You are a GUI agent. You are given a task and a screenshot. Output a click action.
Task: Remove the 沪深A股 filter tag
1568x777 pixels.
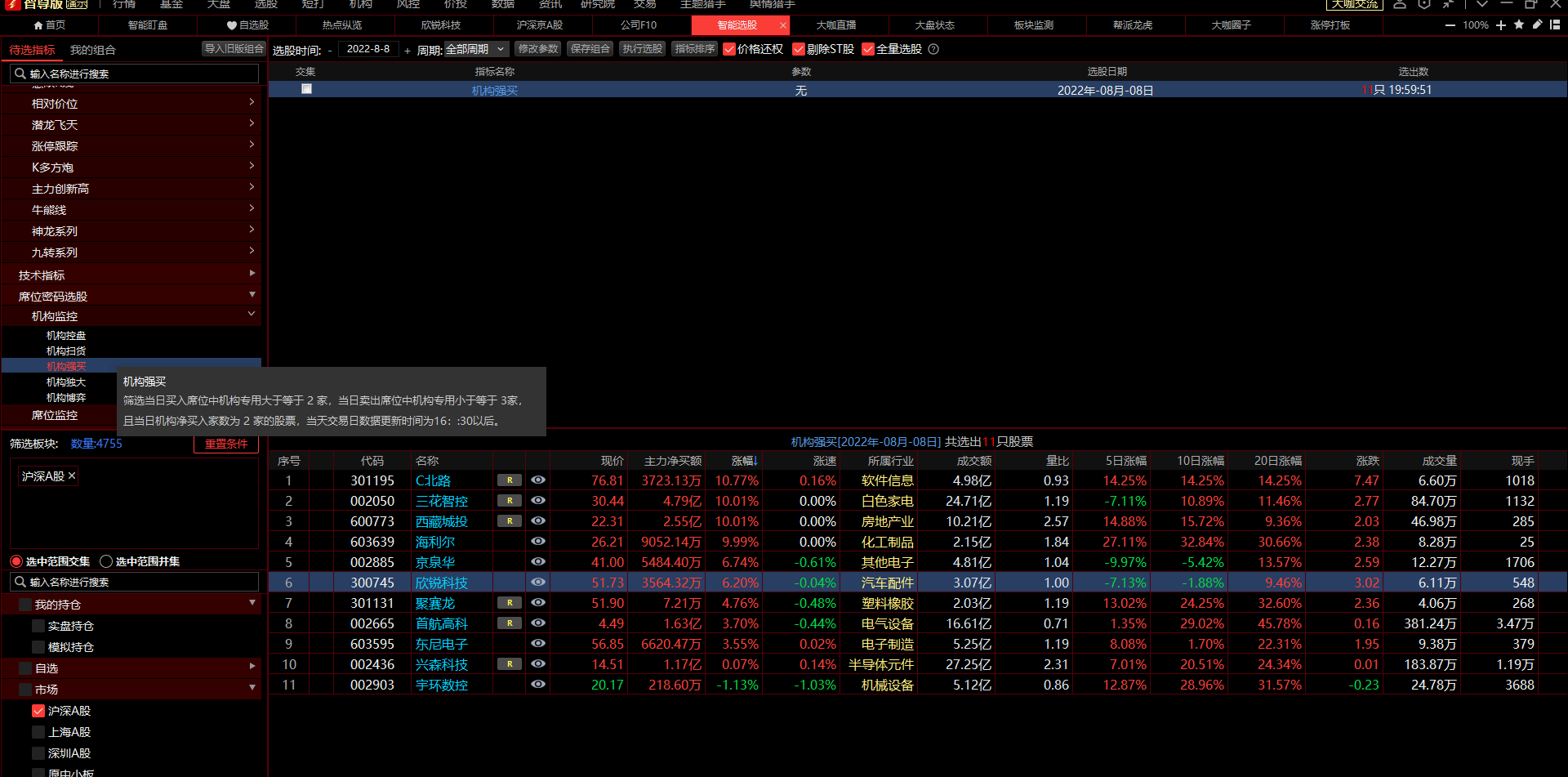(72, 476)
